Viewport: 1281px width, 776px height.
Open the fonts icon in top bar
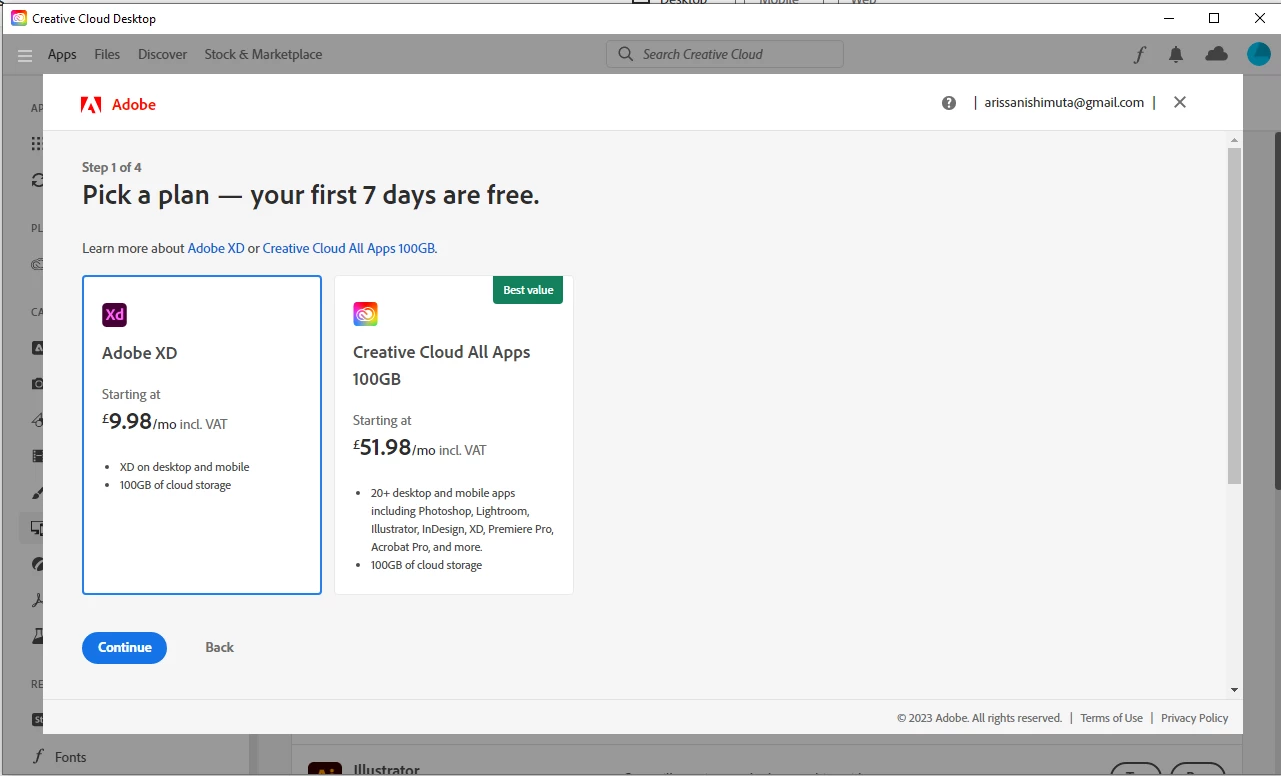[1139, 55]
